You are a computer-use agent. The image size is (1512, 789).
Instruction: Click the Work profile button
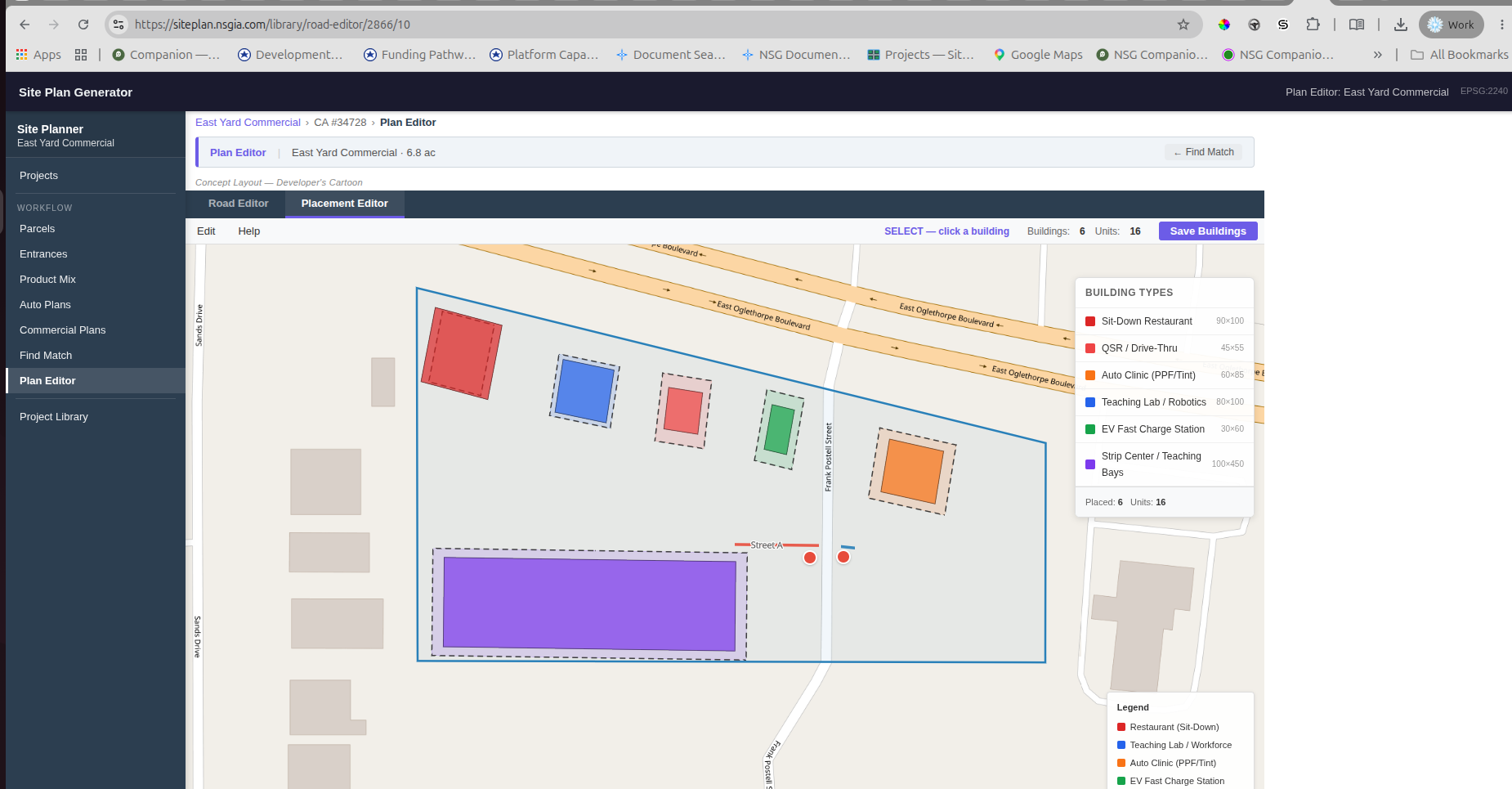click(x=1452, y=25)
